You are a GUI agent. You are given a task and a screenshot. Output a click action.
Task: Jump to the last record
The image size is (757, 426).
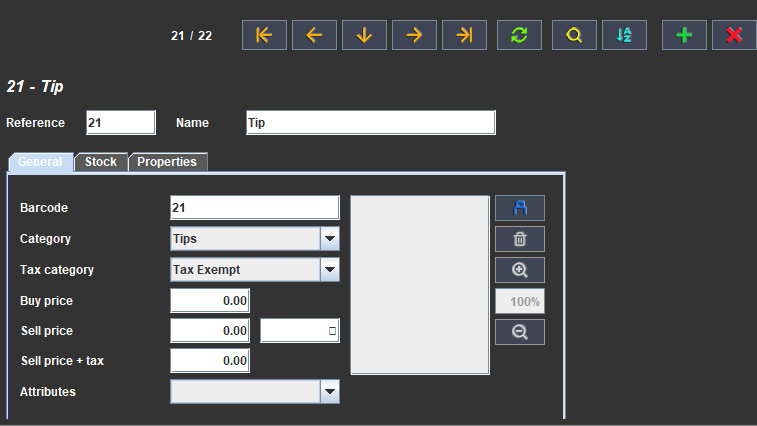(464, 35)
